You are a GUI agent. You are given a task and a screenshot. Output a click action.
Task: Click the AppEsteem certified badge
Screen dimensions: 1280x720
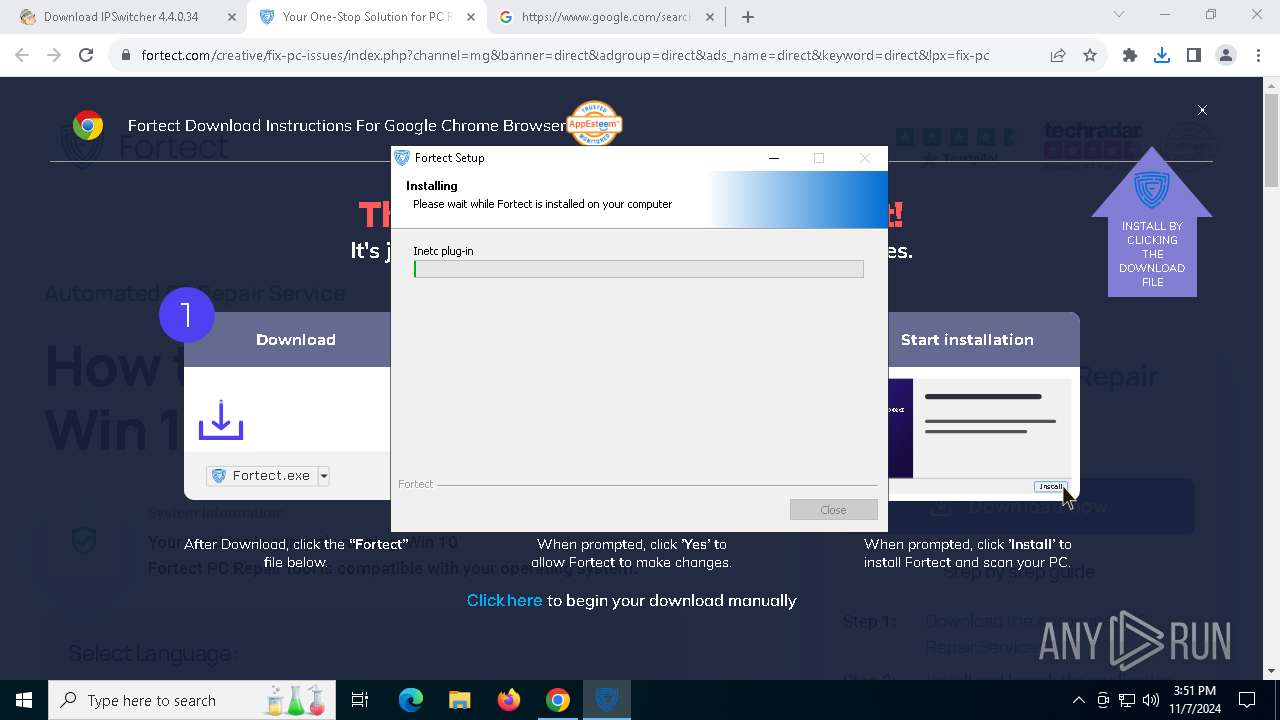(594, 124)
